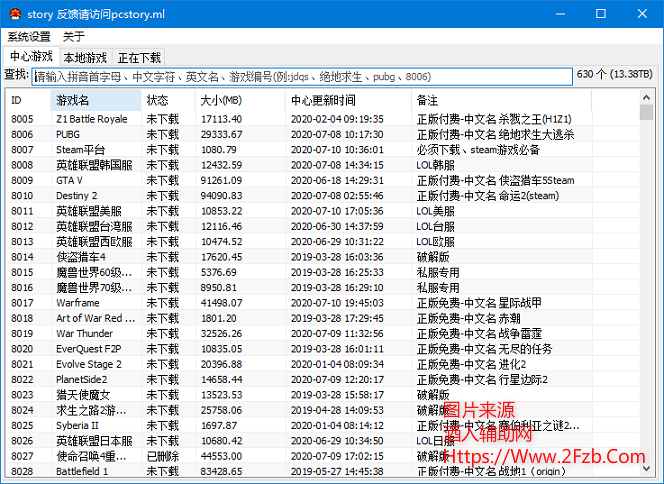Click note 必须下载、steam游戏必备

(x=478, y=149)
